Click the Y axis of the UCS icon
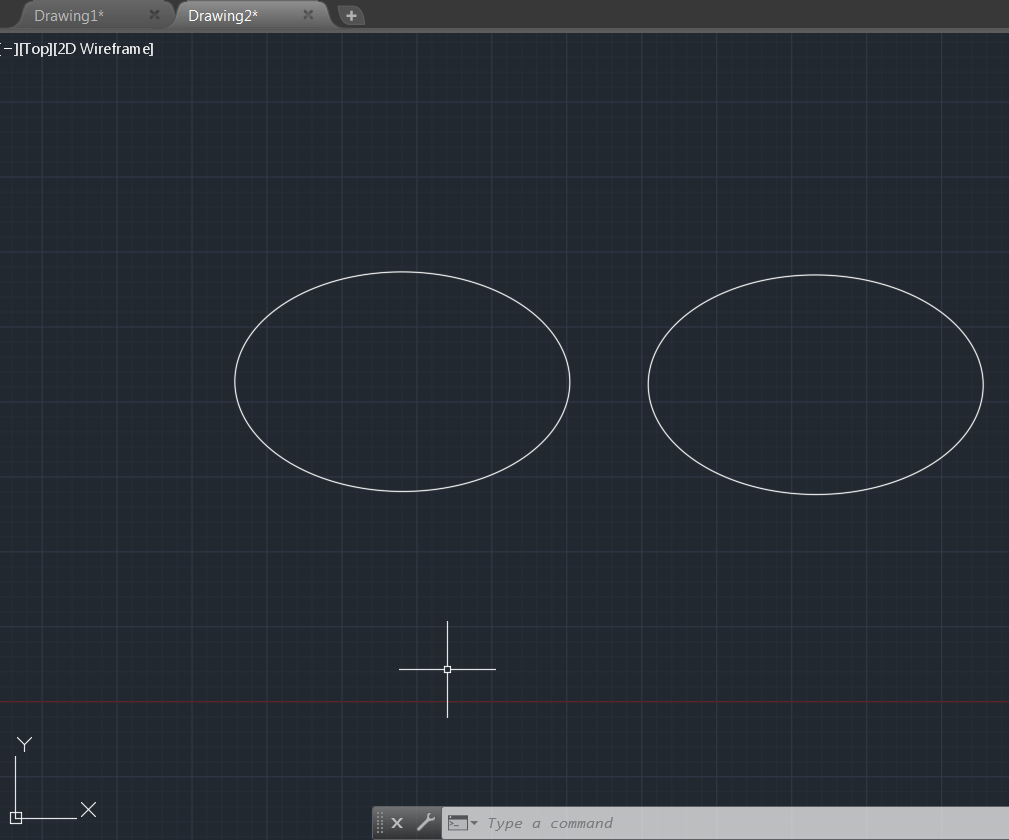1009x840 pixels. pyautogui.click(x=24, y=744)
